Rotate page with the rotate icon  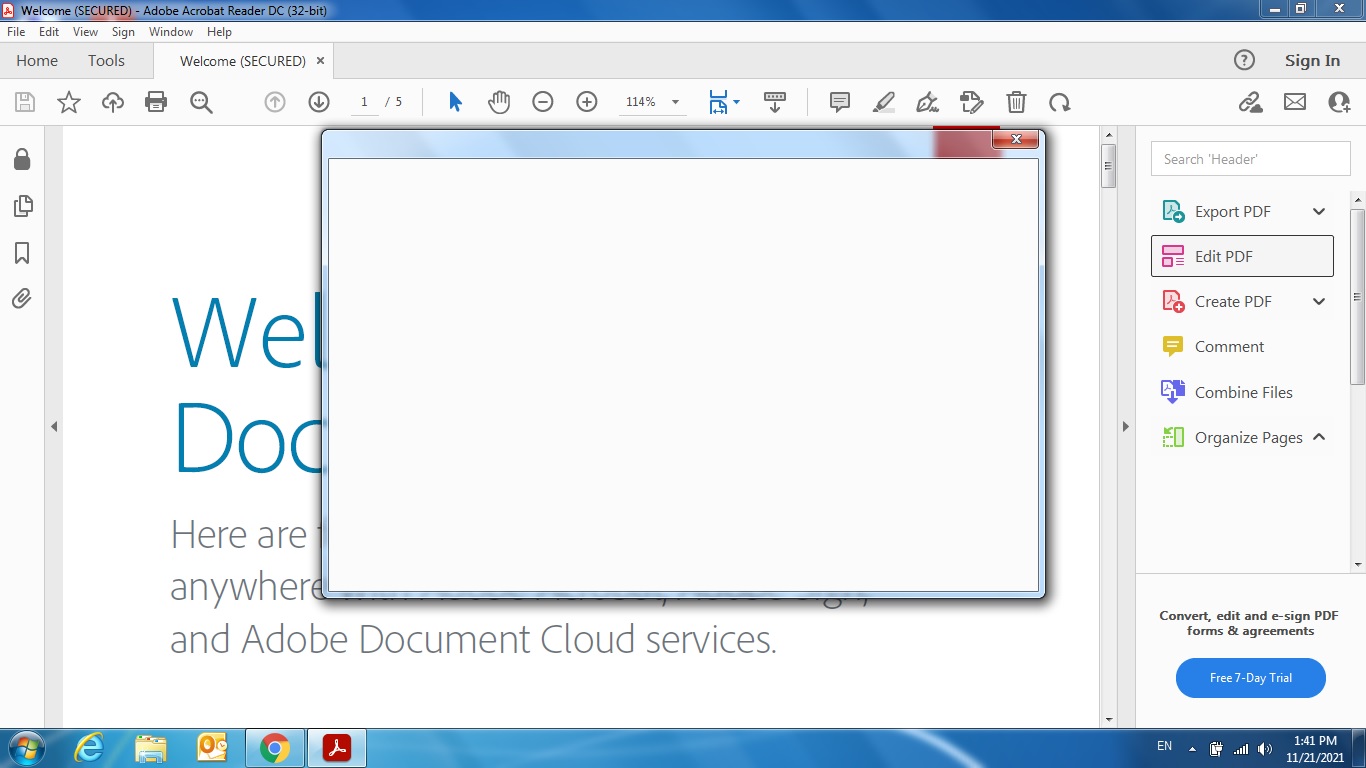[1060, 102]
